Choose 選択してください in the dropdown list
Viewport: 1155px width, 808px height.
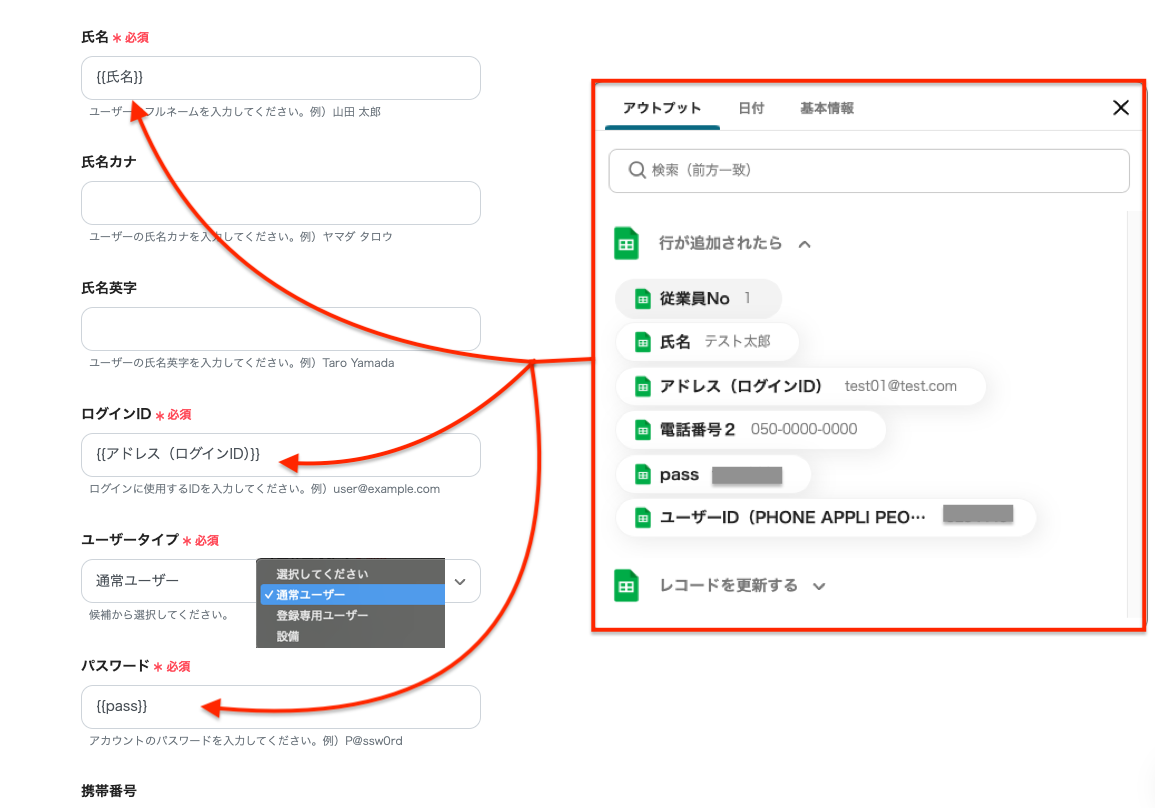pyautogui.click(x=351, y=573)
